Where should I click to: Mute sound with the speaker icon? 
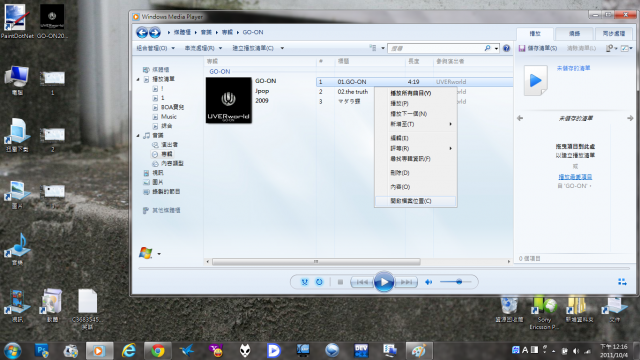(429, 282)
